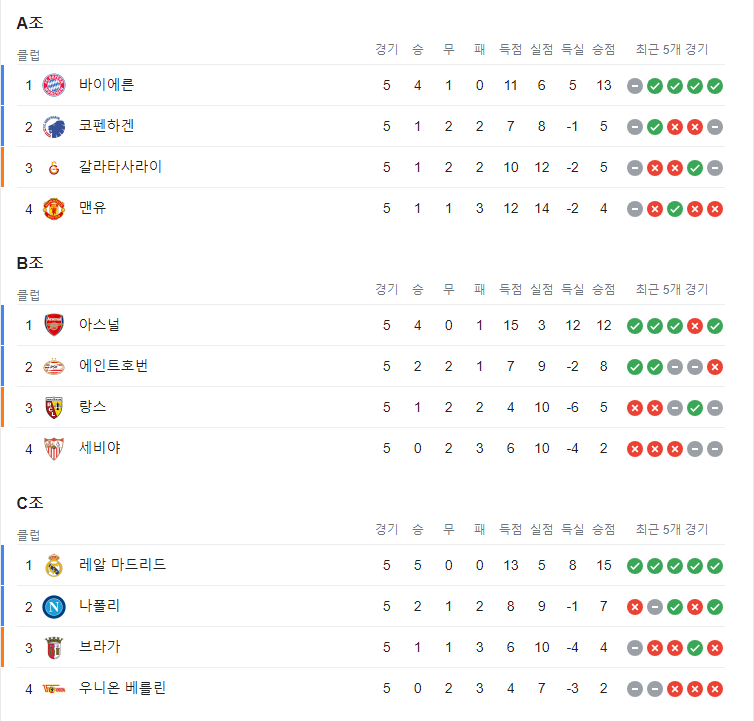The width and height of the screenshot is (754, 721).
Task: Click the 승점 column header in B조
Action: pos(603,290)
